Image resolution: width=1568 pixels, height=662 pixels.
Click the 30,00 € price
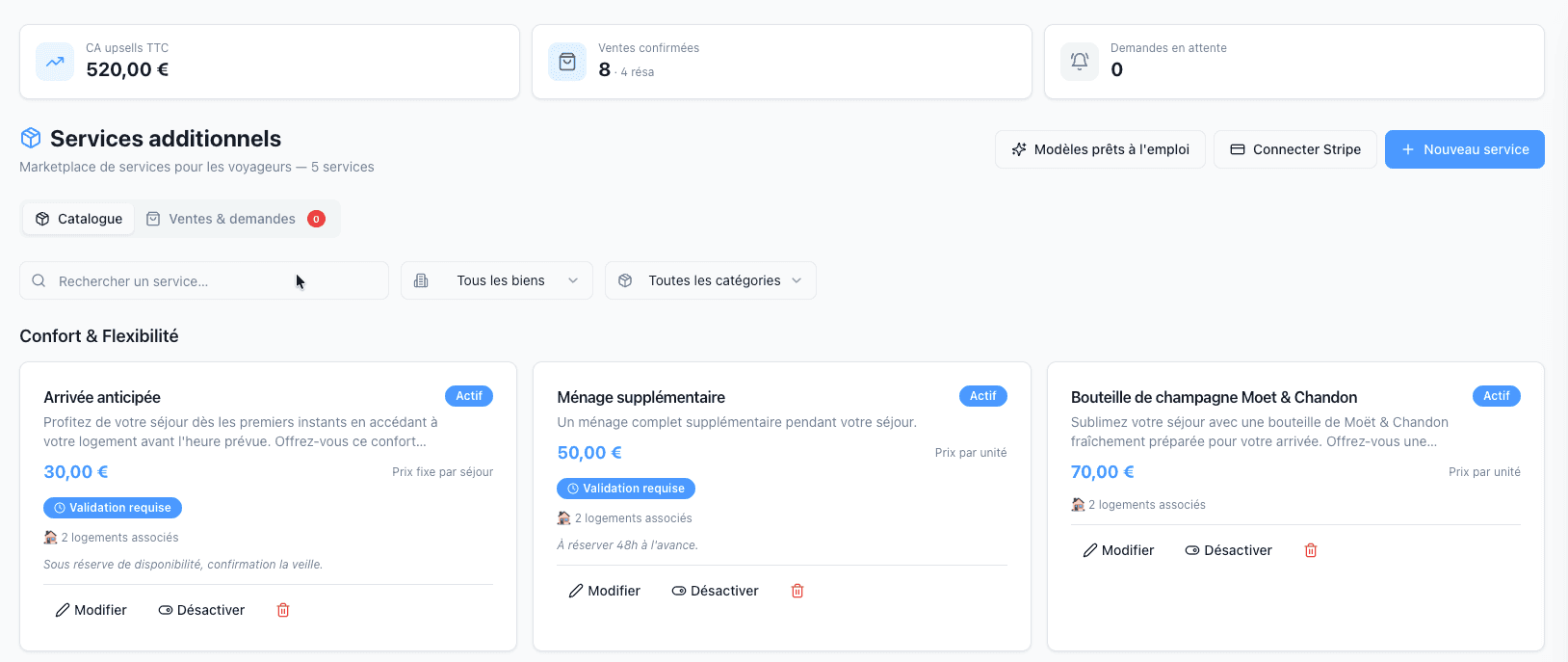click(76, 472)
